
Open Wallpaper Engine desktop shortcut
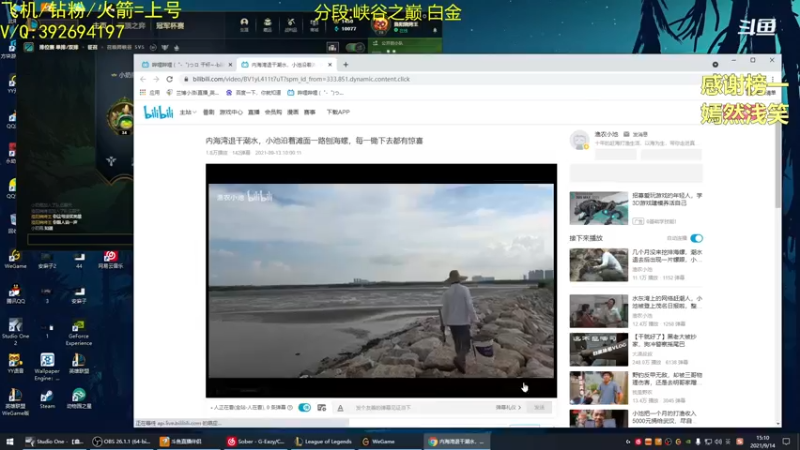(47, 367)
